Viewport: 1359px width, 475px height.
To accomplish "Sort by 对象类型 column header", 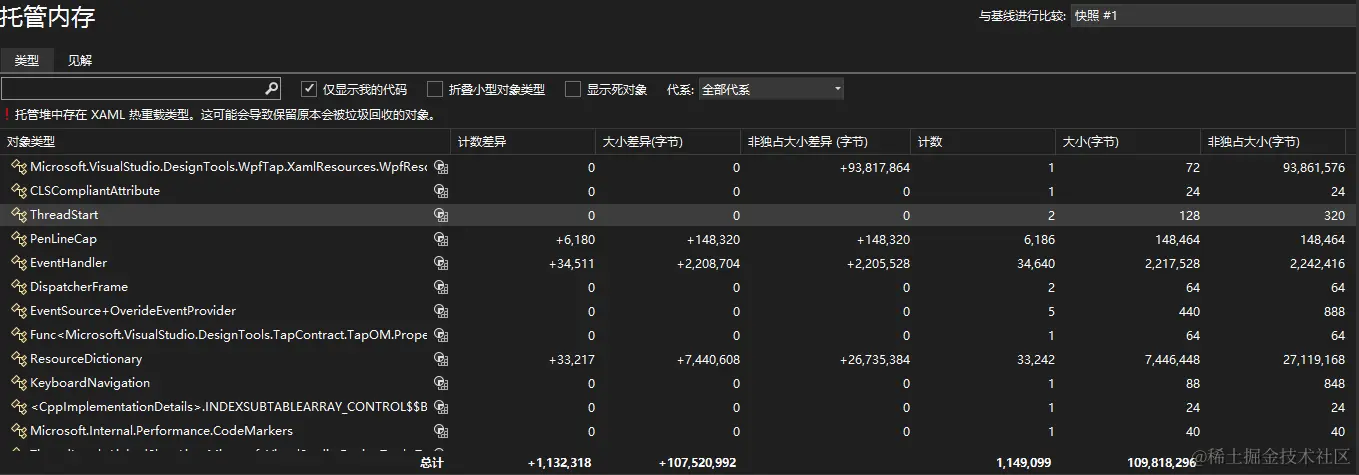I will pos(225,142).
